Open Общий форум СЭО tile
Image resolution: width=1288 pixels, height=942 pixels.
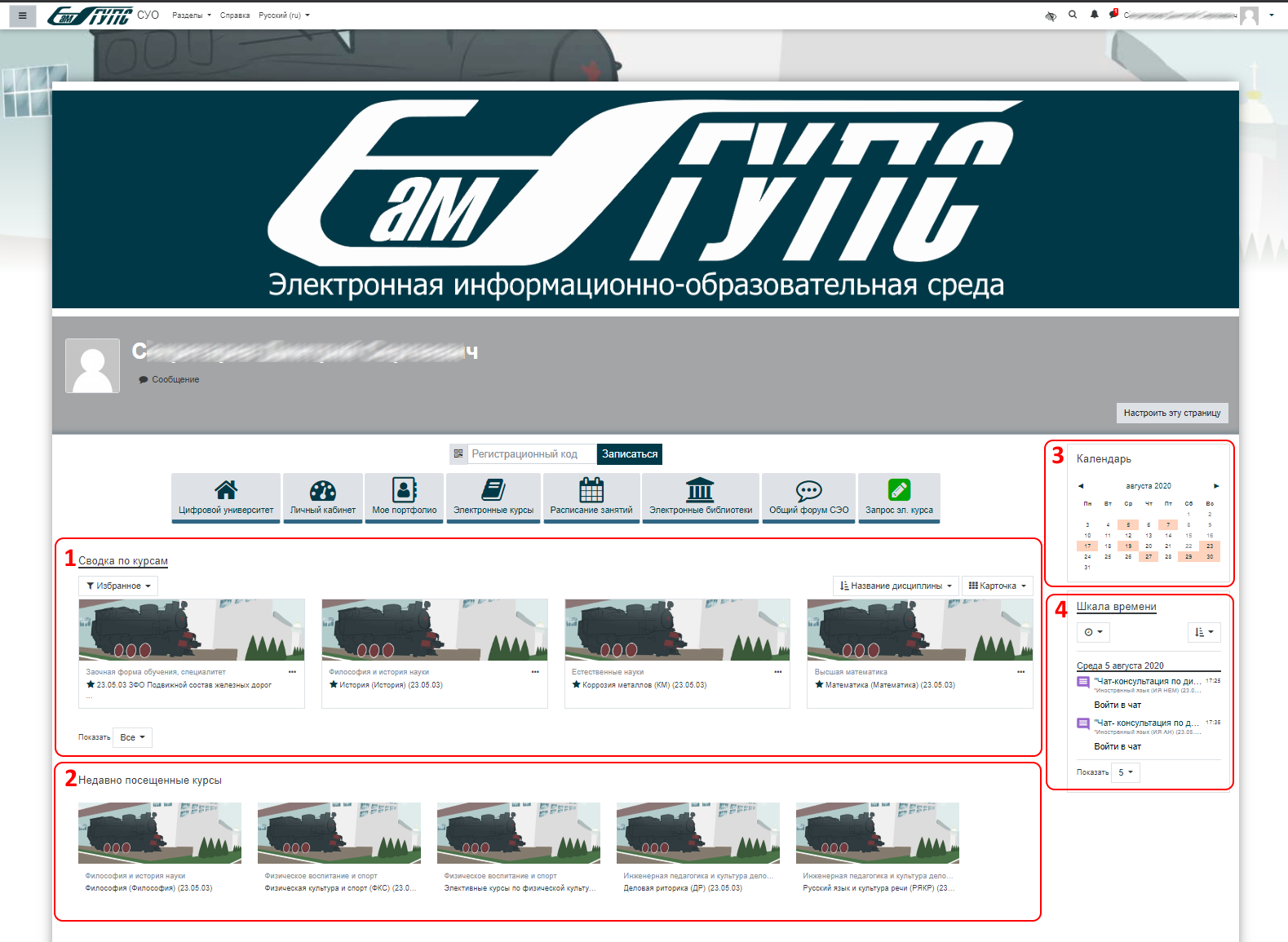pos(809,498)
